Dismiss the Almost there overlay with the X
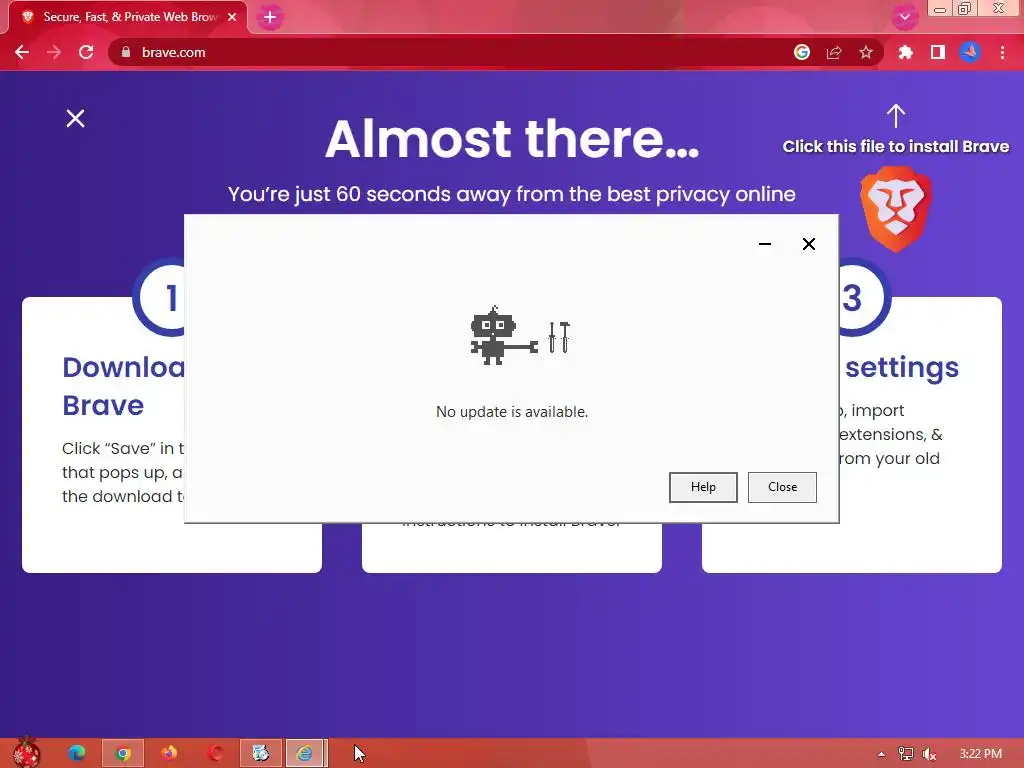 coord(76,118)
